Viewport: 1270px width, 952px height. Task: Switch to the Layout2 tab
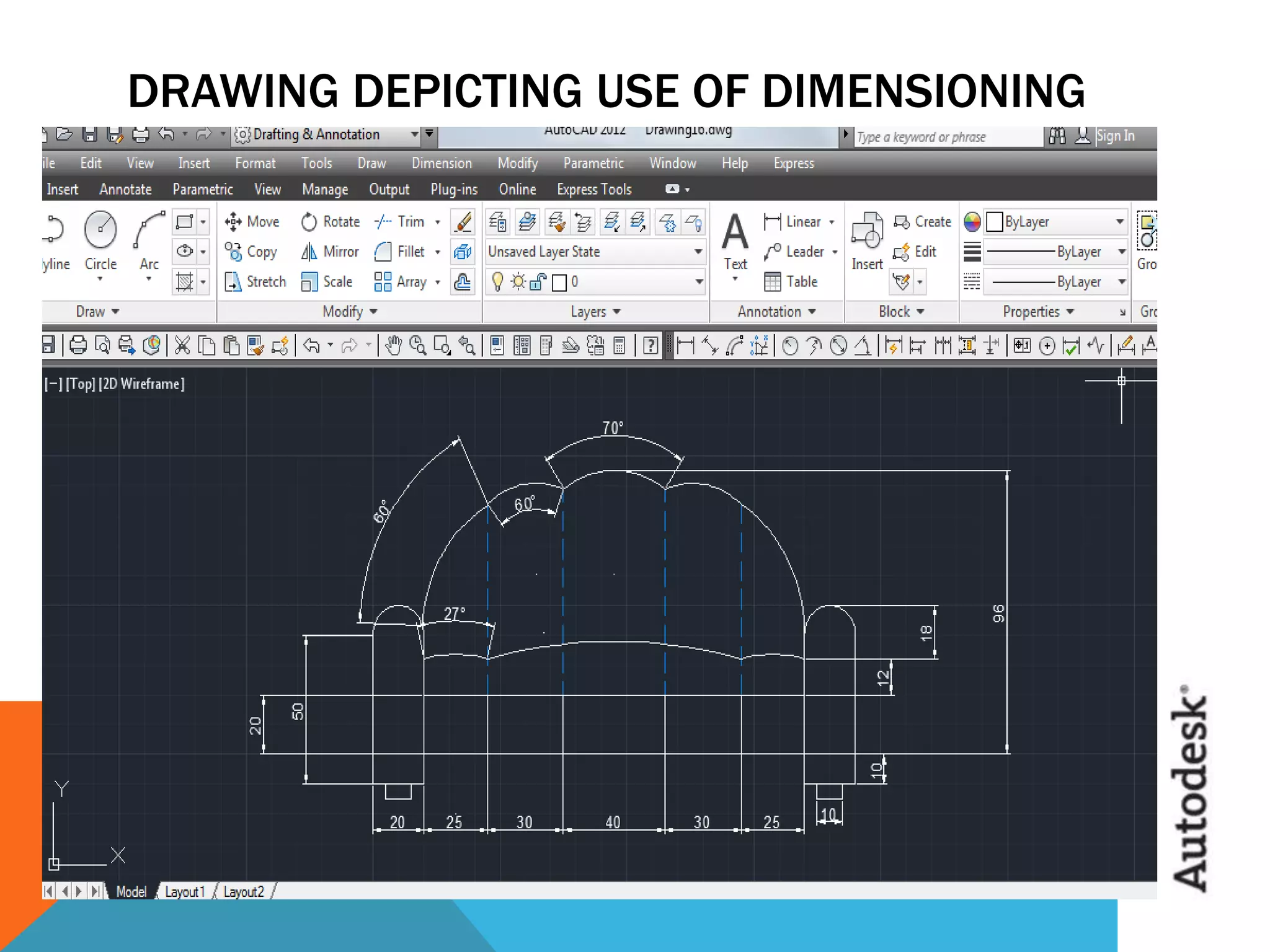coord(244,892)
